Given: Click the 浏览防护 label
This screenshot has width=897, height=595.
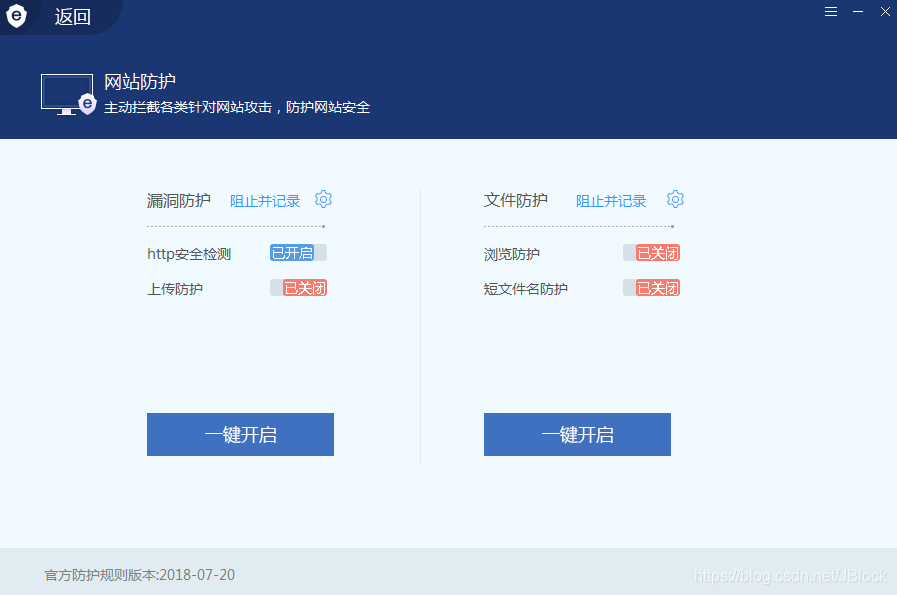Looking at the screenshot, I should [511, 253].
